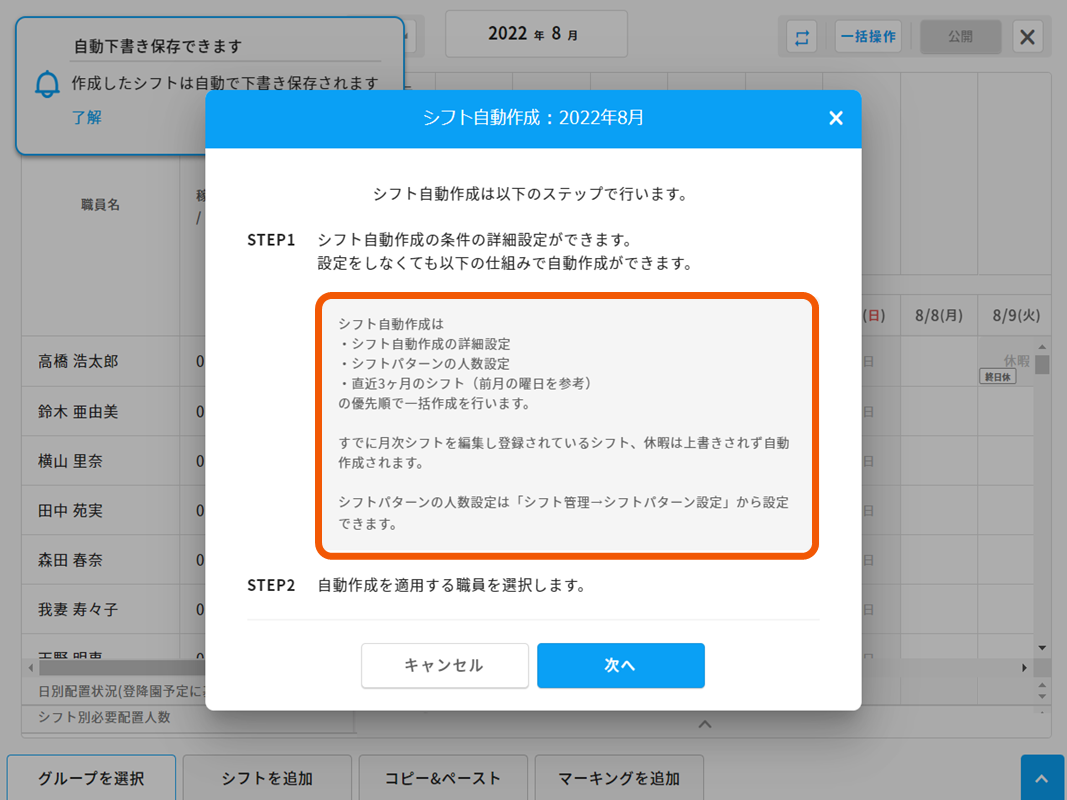Click the 公開 button
This screenshot has height=800, width=1067.
[960, 37]
